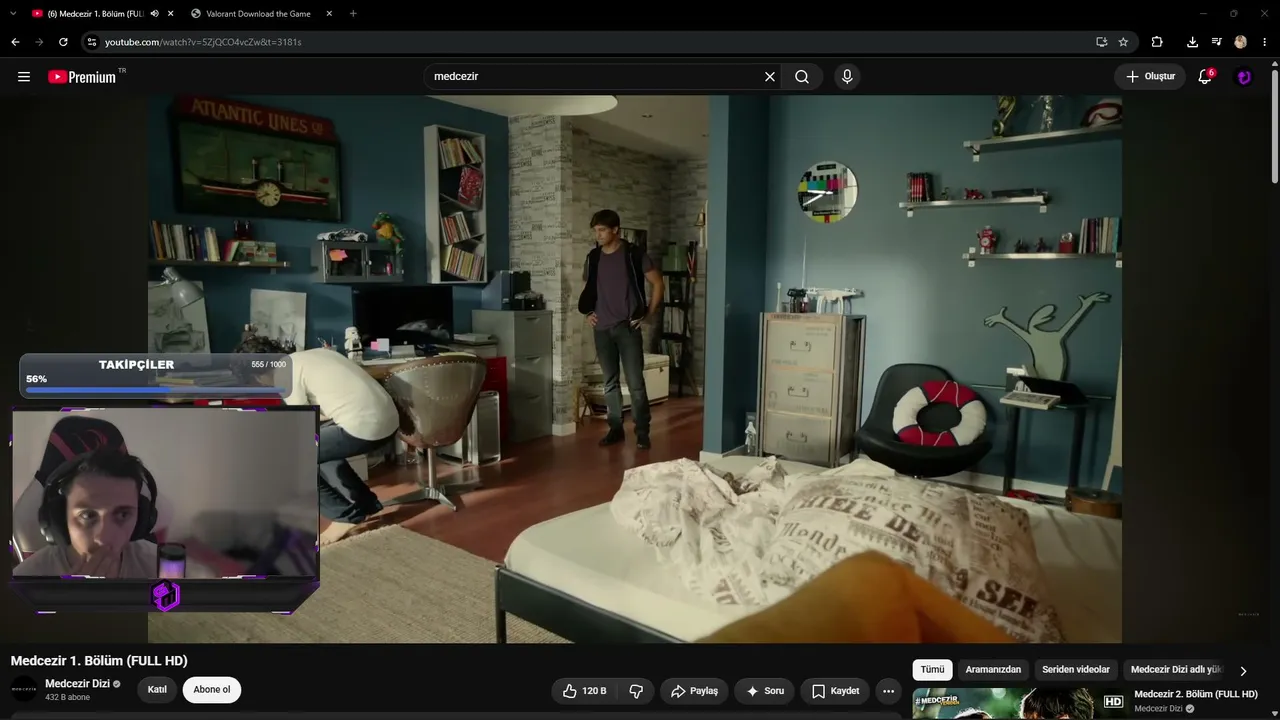Reload the current page
The height and width of the screenshot is (720, 1280).
(63, 42)
